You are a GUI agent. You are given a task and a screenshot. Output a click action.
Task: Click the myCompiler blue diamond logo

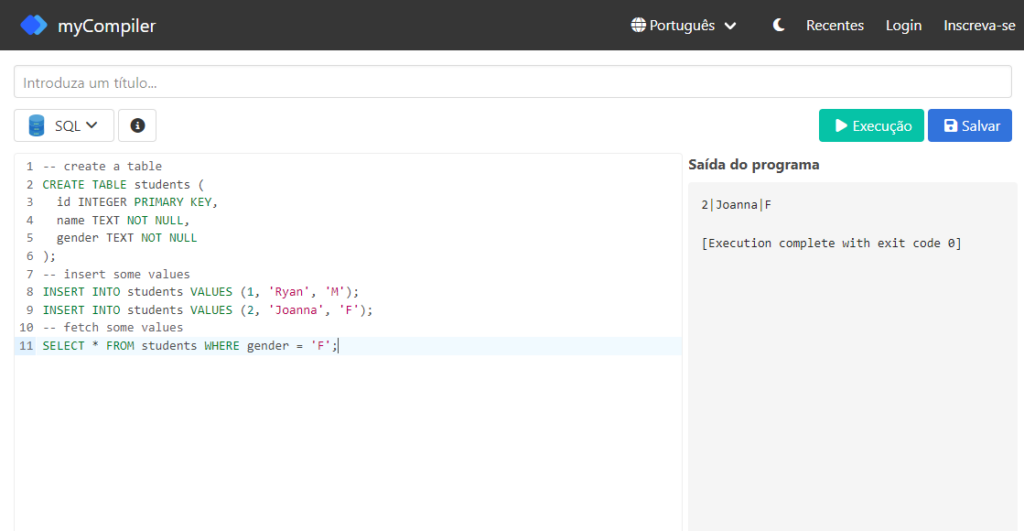34,25
